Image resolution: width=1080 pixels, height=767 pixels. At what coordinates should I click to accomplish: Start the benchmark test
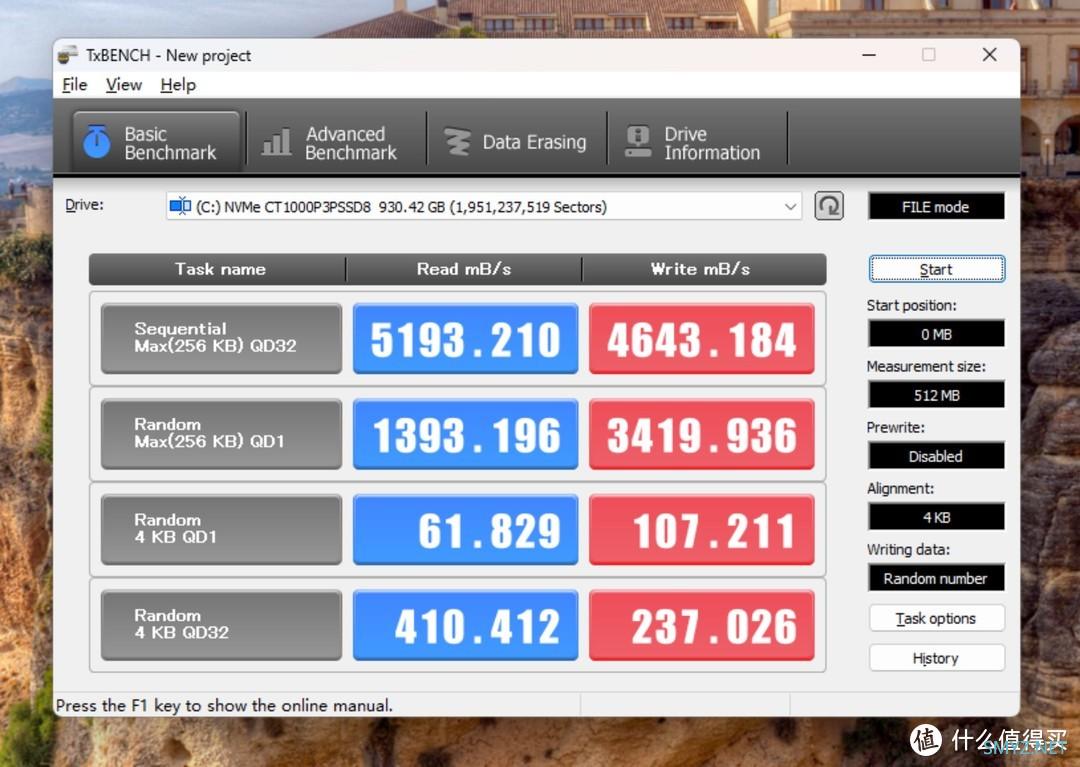pyautogui.click(x=936, y=269)
